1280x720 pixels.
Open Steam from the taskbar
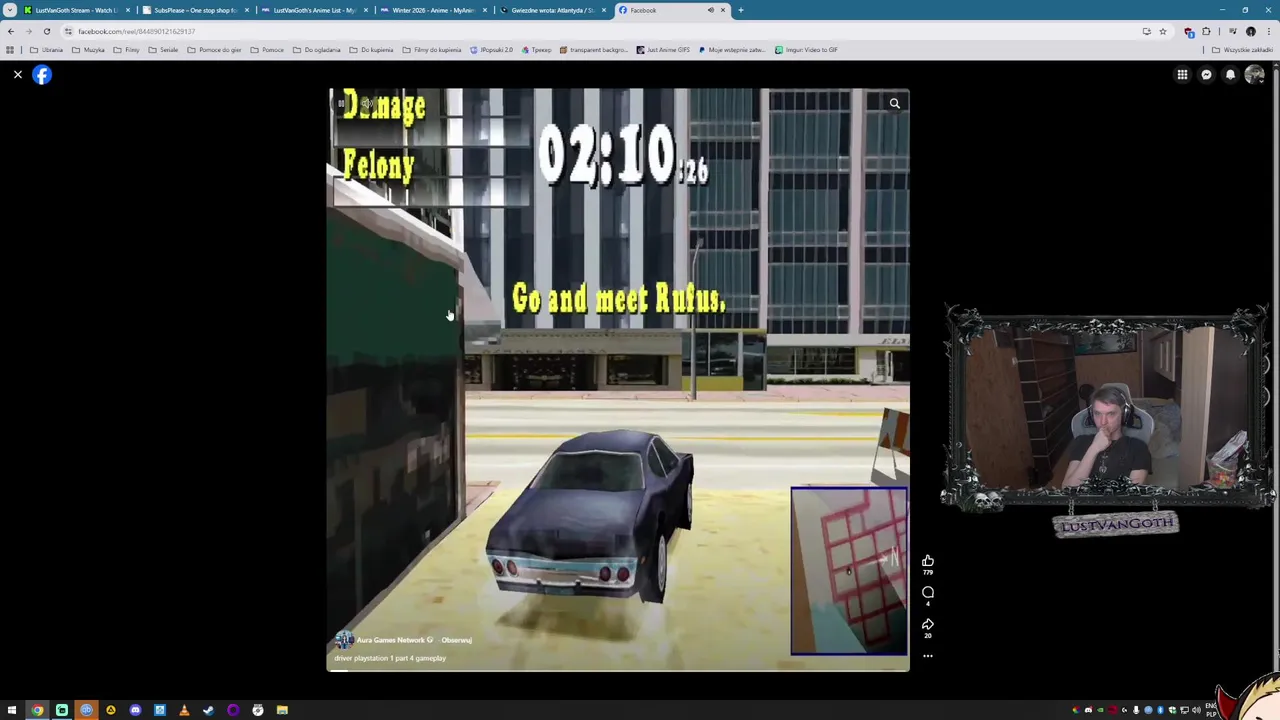(208, 710)
